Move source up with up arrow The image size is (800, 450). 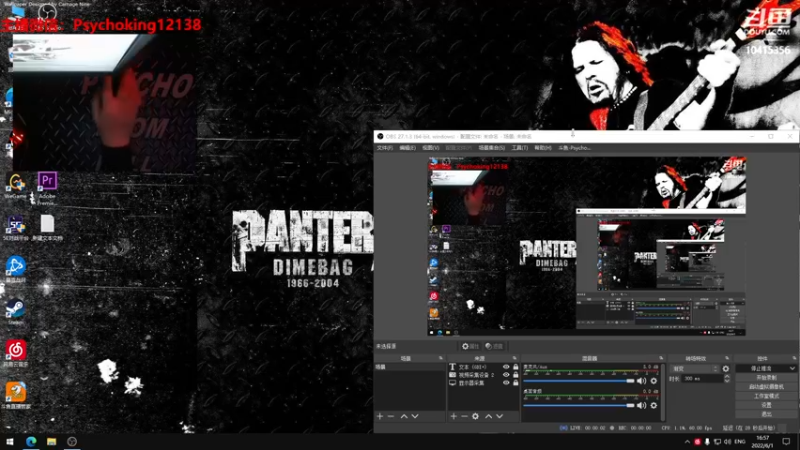pos(488,416)
